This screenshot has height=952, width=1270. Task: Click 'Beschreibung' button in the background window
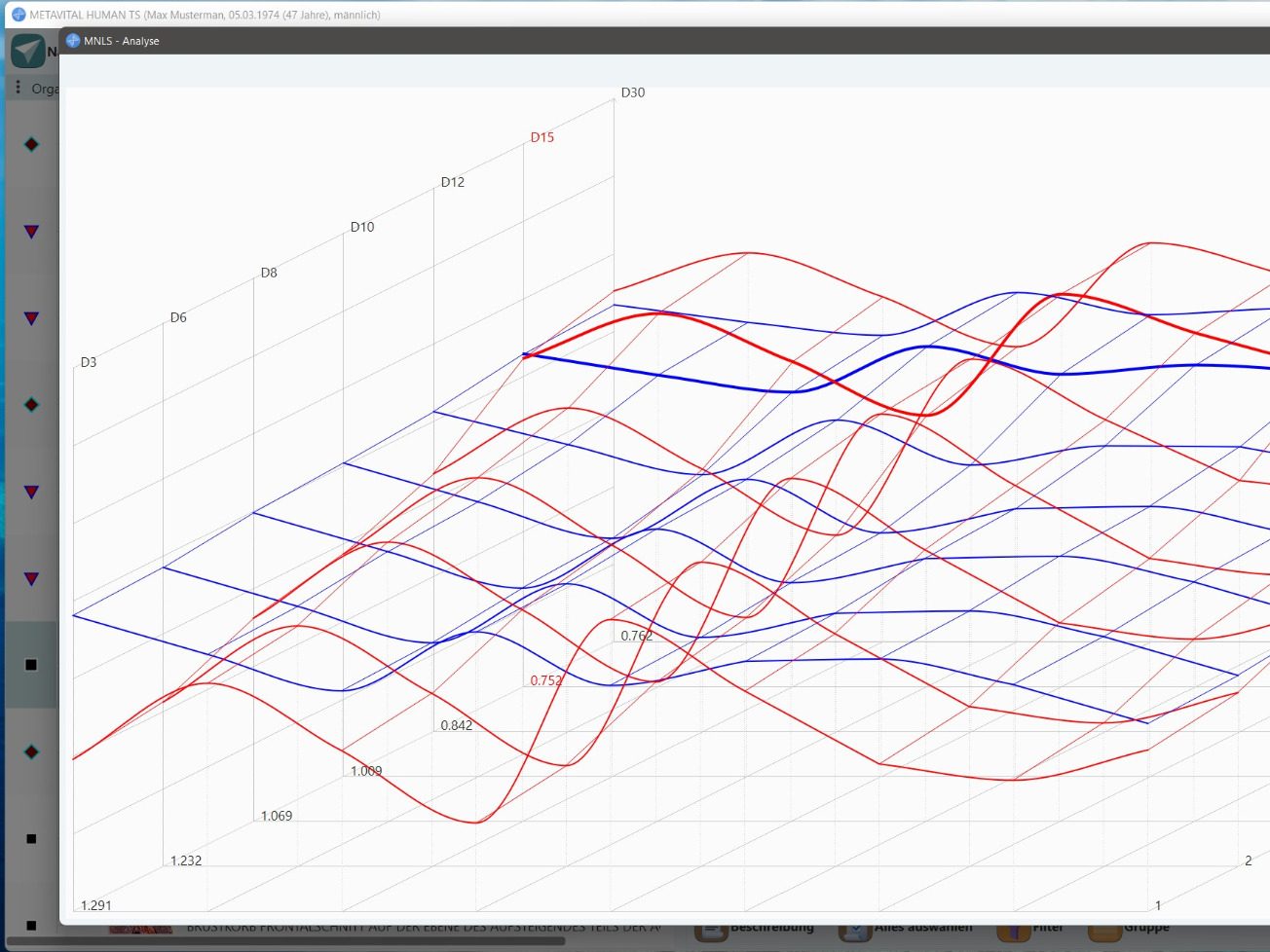click(756, 931)
